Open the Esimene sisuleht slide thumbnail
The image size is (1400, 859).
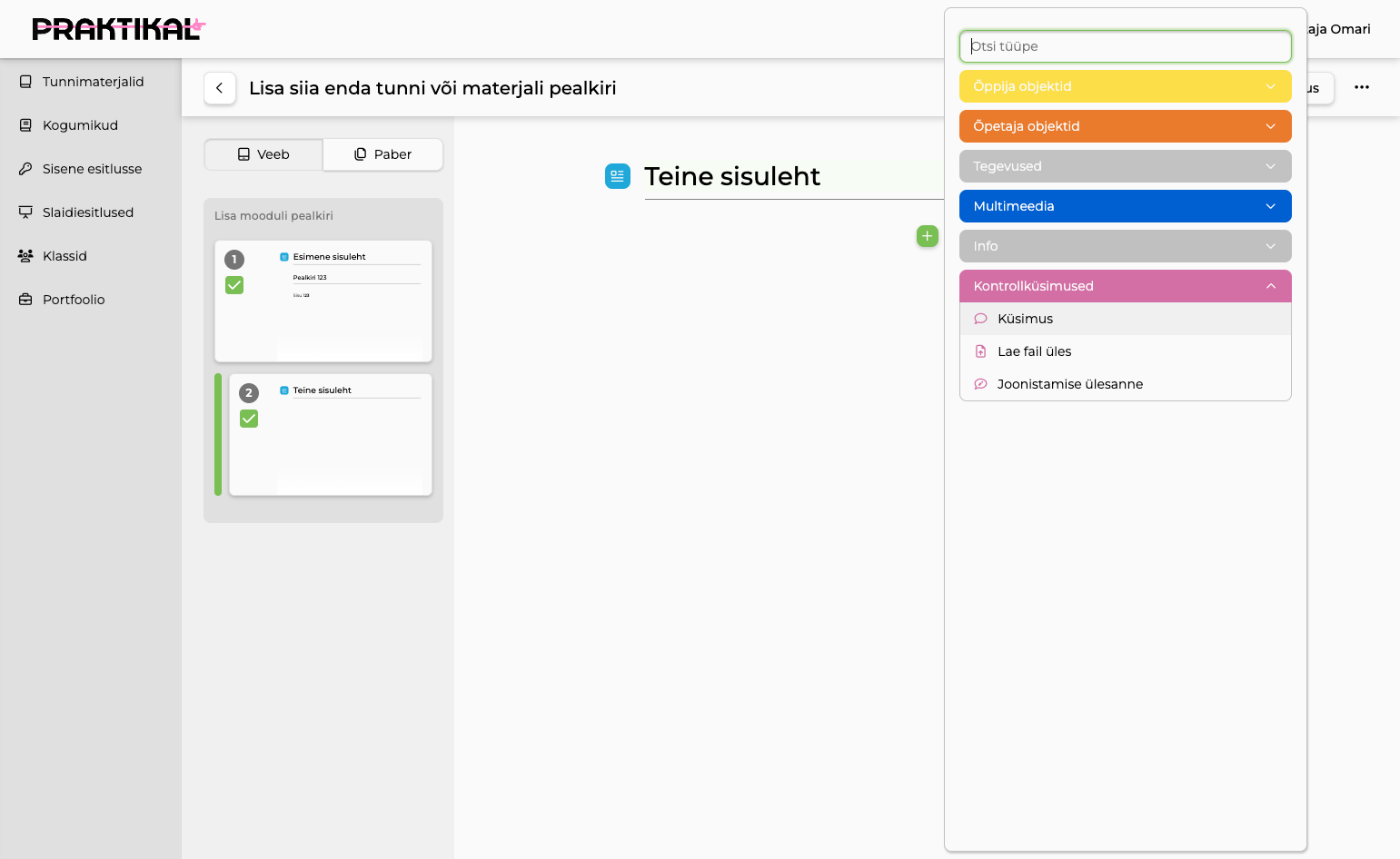pos(323,301)
